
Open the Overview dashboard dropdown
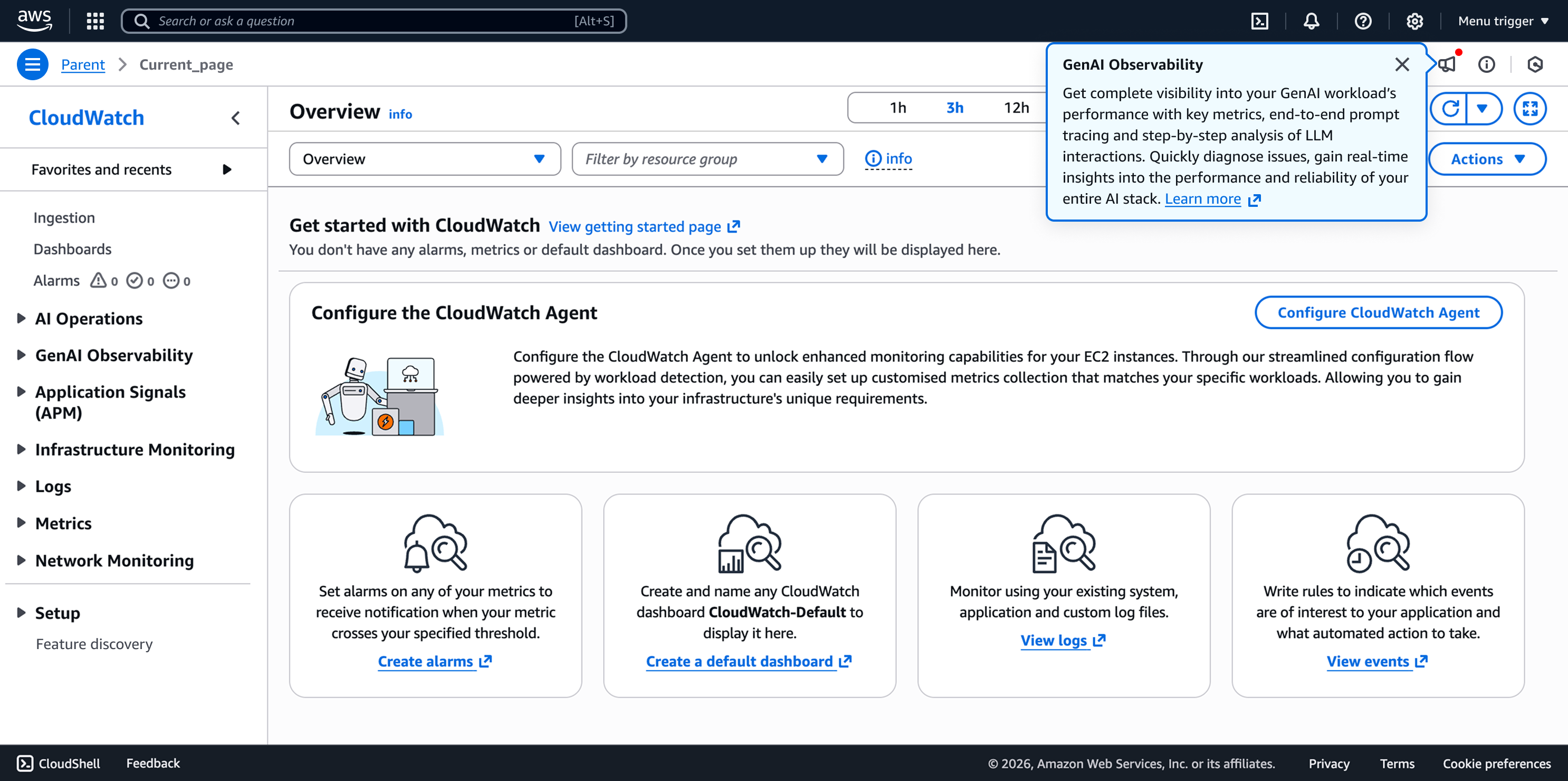click(424, 159)
